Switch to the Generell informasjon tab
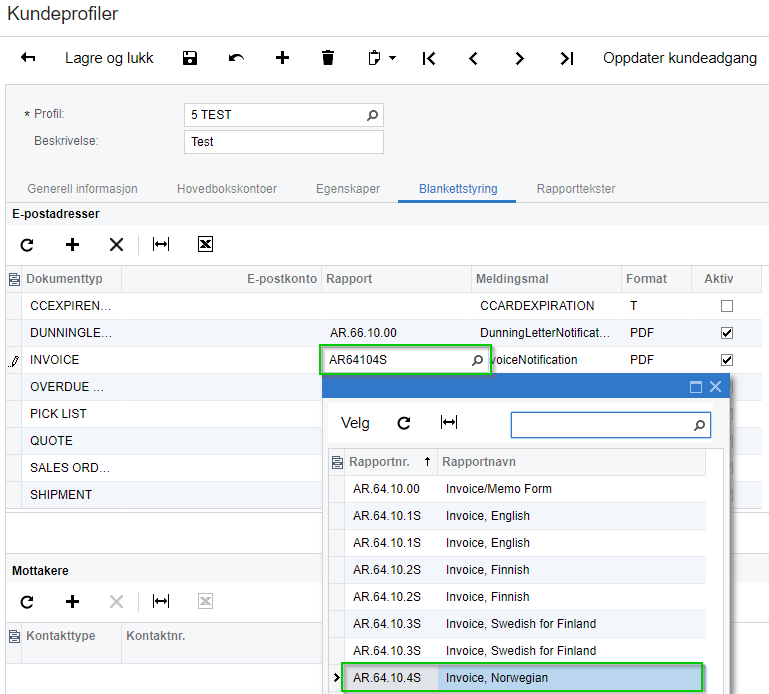Viewport: 769px width, 694px height. (82, 189)
